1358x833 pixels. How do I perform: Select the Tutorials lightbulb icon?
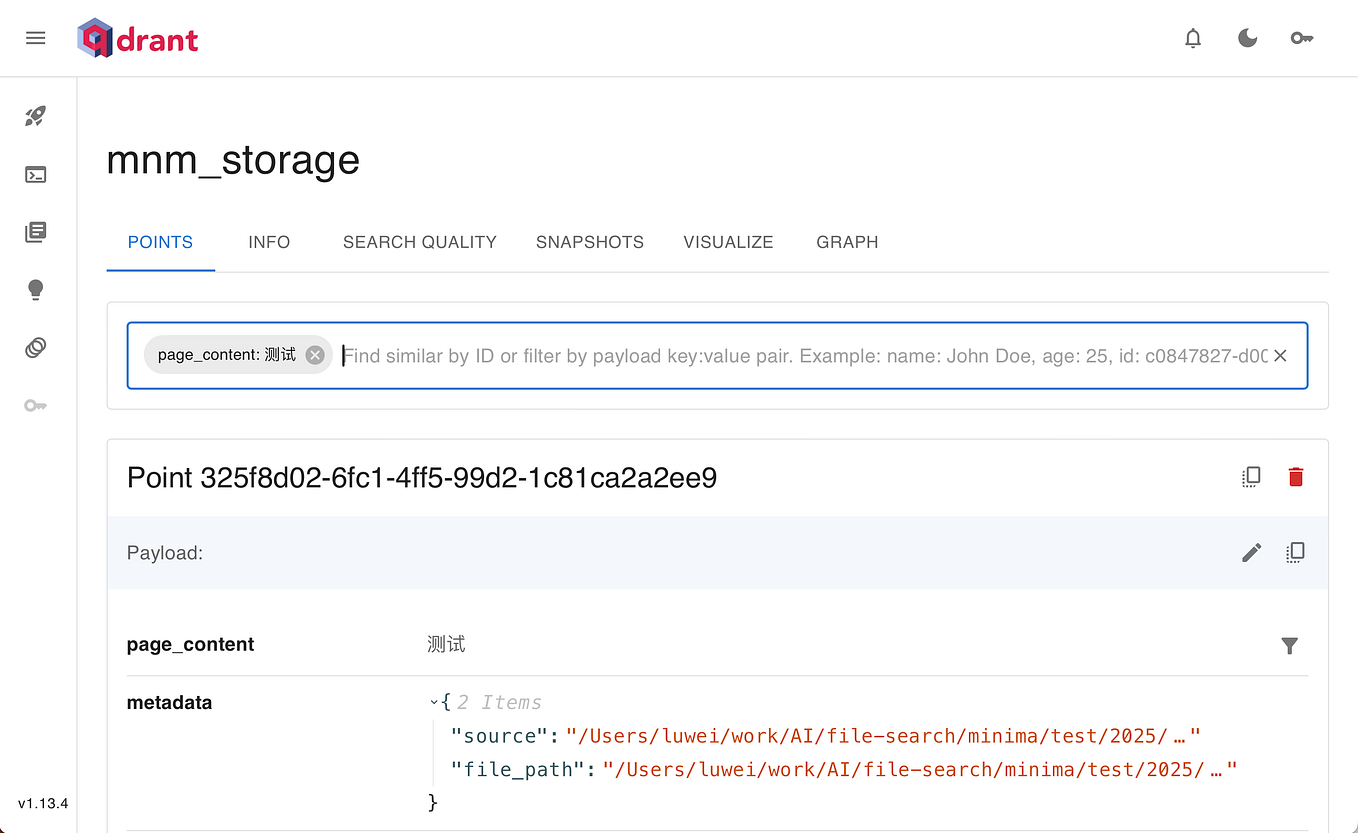[36, 289]
